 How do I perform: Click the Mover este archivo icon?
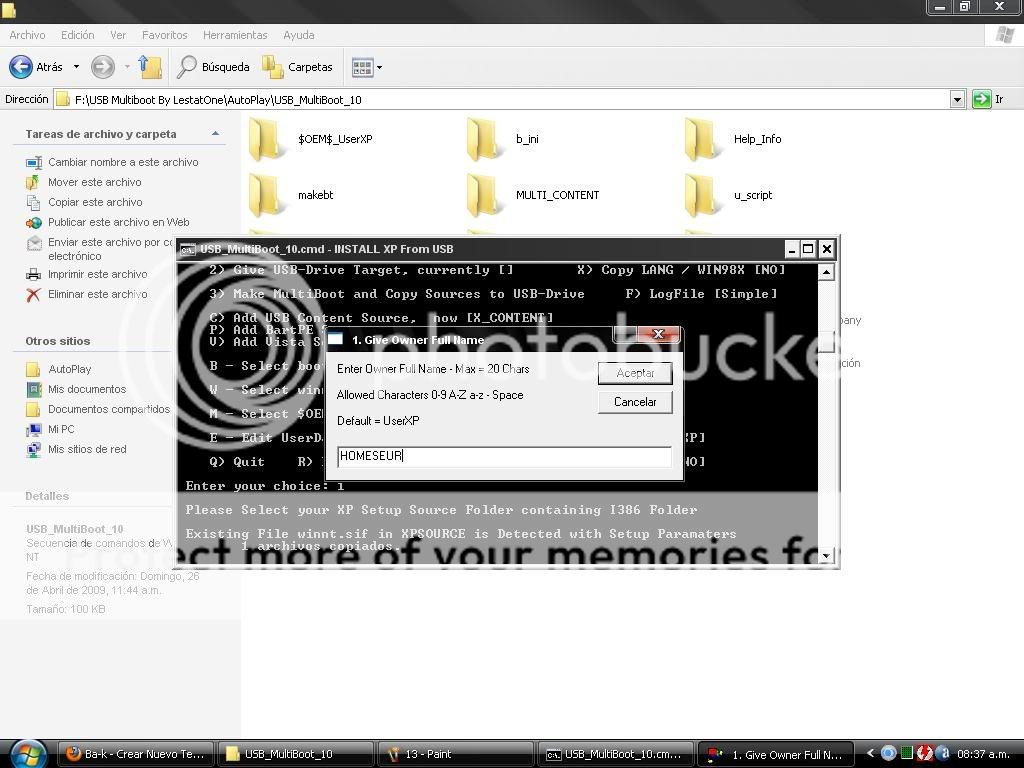(x=33, y=182)
